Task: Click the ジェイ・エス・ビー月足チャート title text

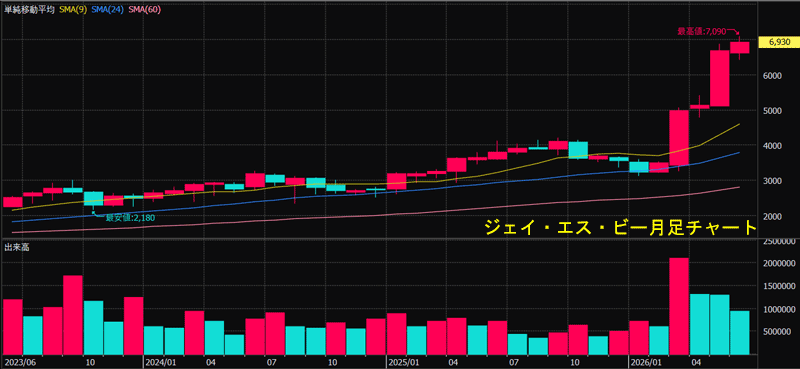Action: click(620, 228)
